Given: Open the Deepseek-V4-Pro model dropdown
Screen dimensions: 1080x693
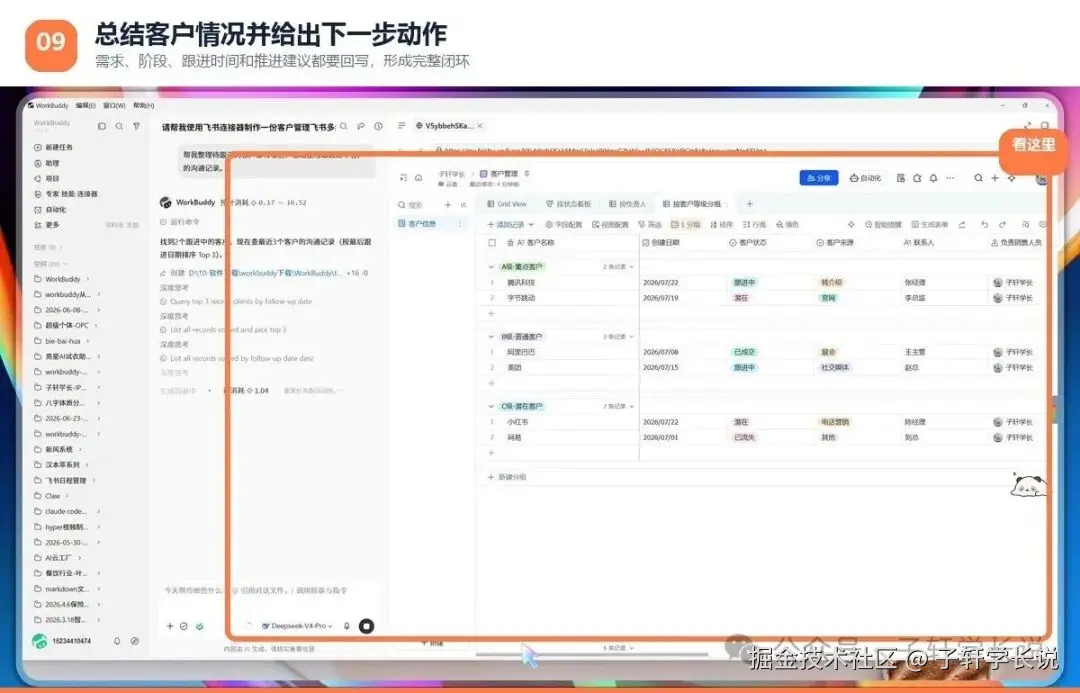Looking at the screenshot, I should tap(297, 626).
